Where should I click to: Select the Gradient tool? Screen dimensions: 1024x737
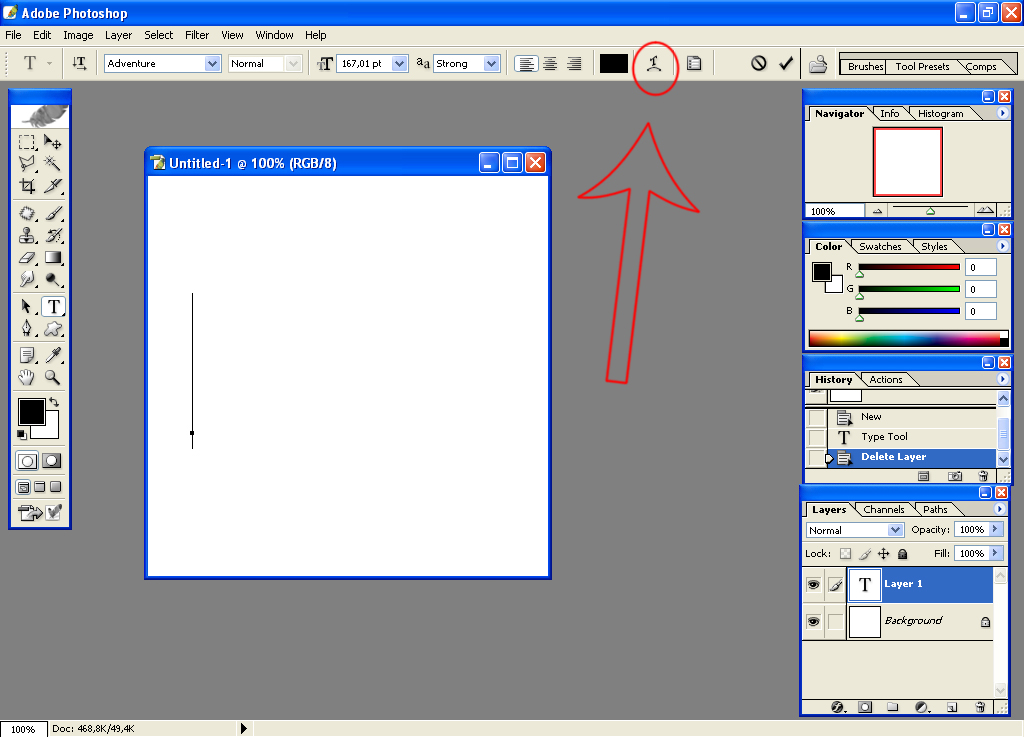pyautogui.click(x=53, y=257)
